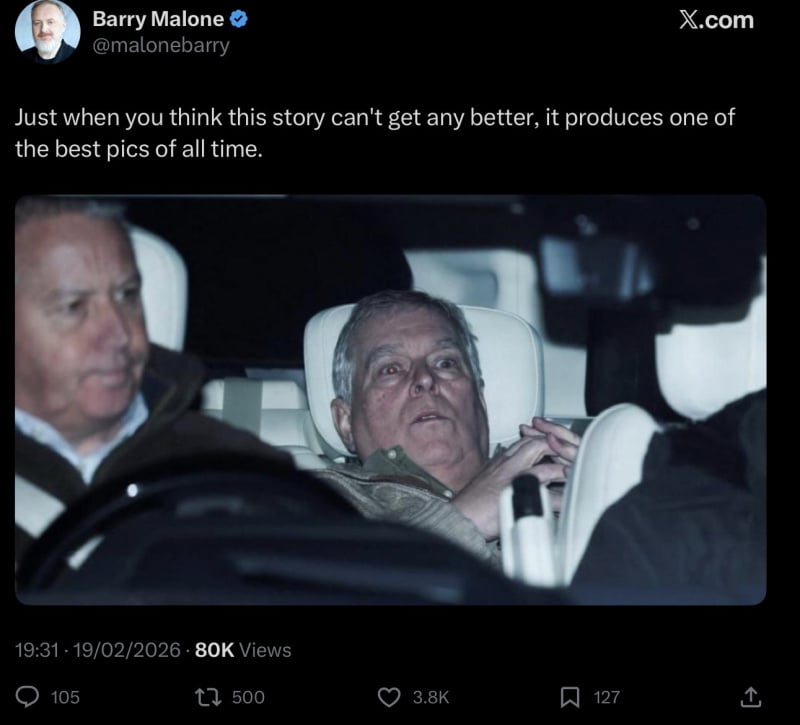800x725 pixels.
Task: Like the tweet with the heart icon
Action: coord(390,696)
